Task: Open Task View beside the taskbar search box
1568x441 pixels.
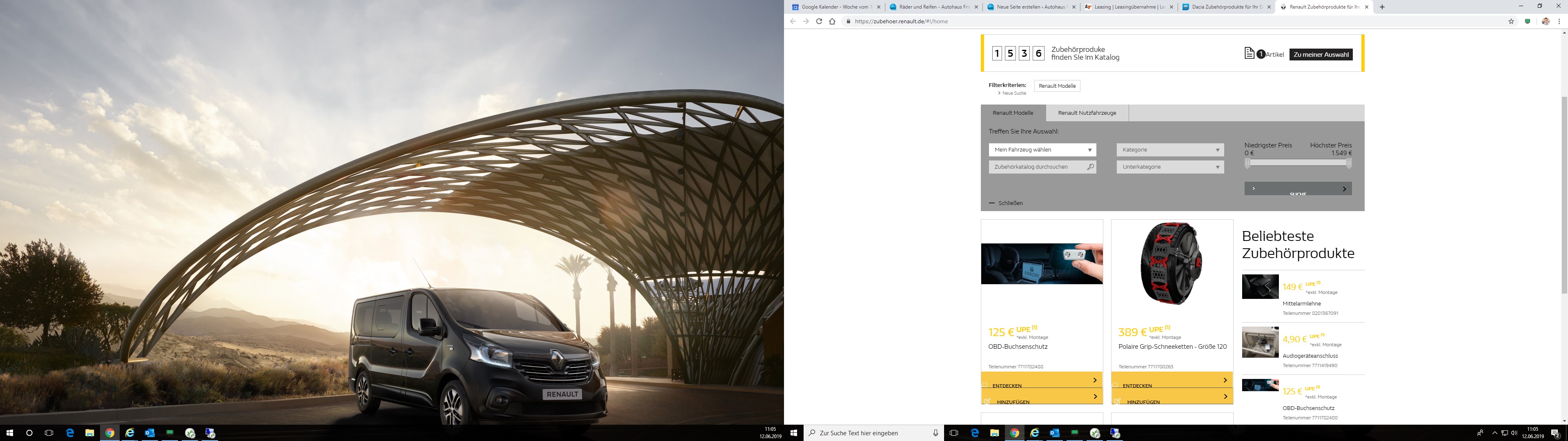Action: (x=954, y=433)
